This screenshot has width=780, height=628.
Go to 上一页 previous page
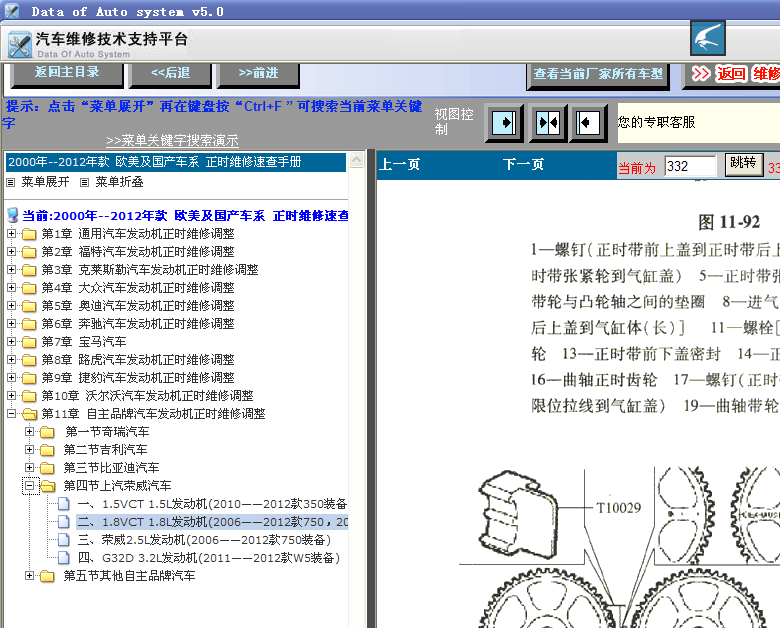(399, 164)
